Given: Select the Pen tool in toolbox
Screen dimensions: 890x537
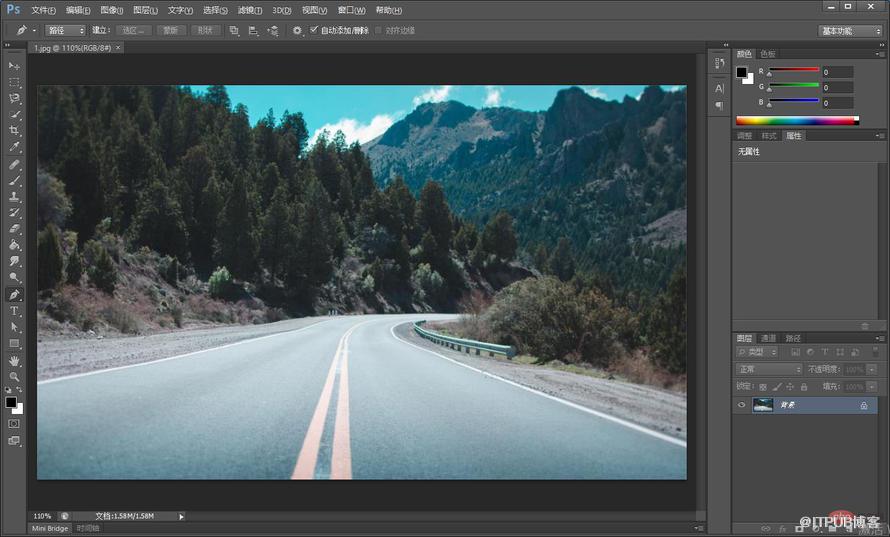Looking at the screenshot, I should [x=14, y=295].
